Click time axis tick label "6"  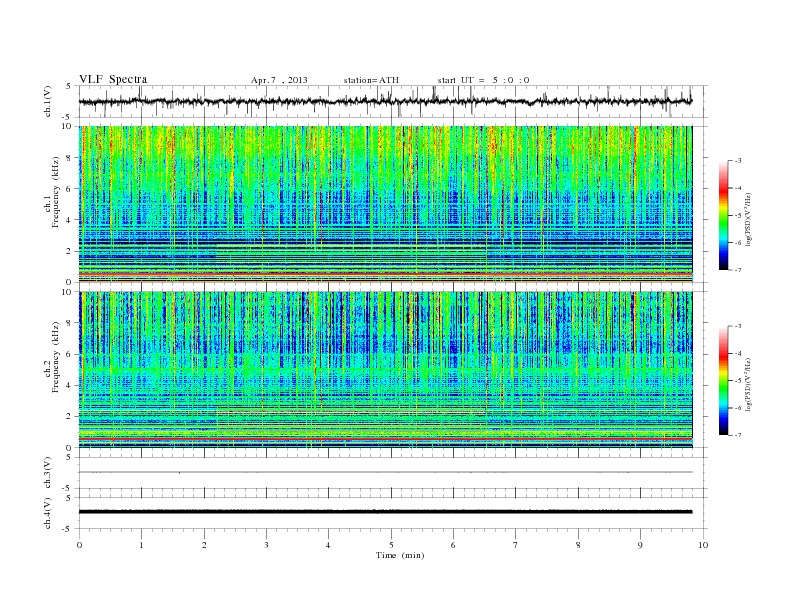(453, 545)
